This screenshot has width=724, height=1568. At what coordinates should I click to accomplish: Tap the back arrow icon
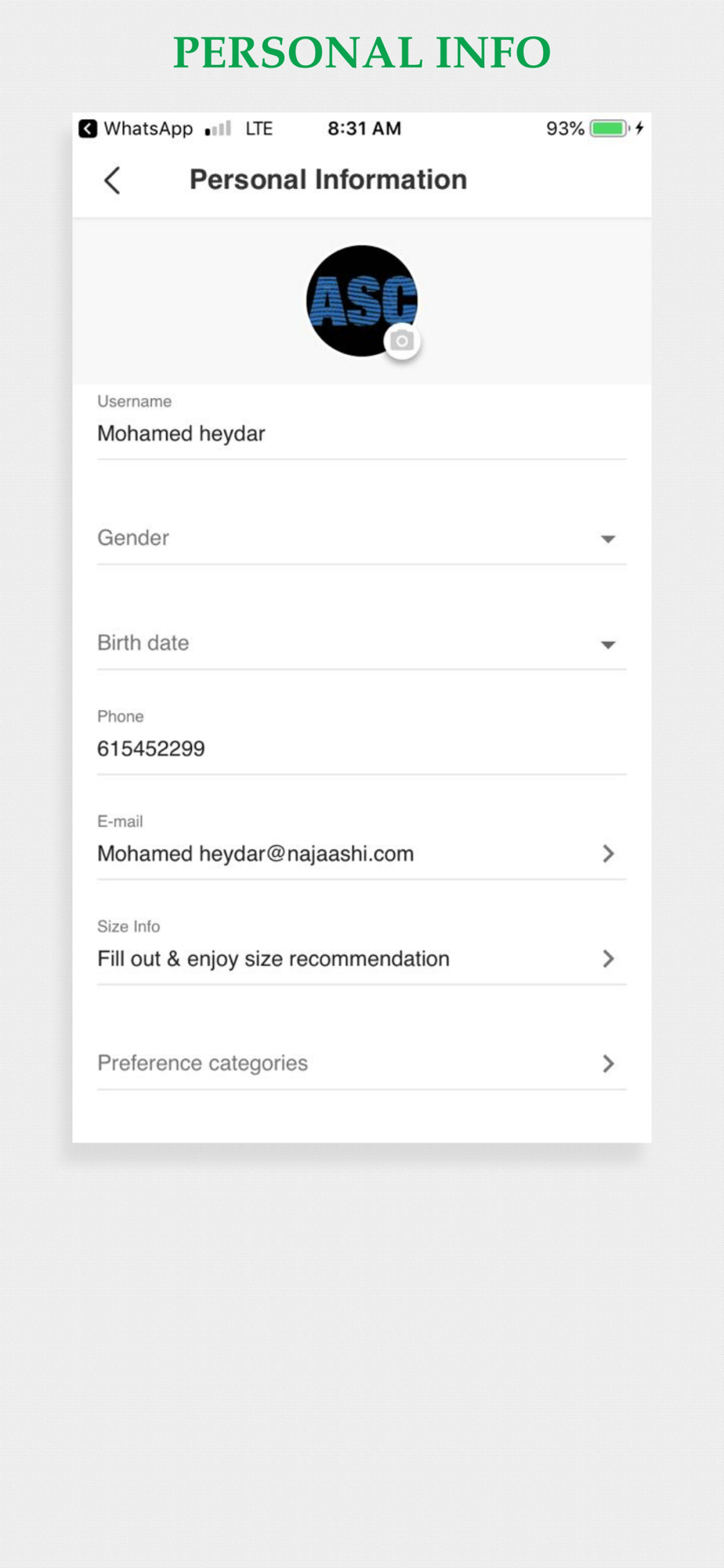[113, 180]
